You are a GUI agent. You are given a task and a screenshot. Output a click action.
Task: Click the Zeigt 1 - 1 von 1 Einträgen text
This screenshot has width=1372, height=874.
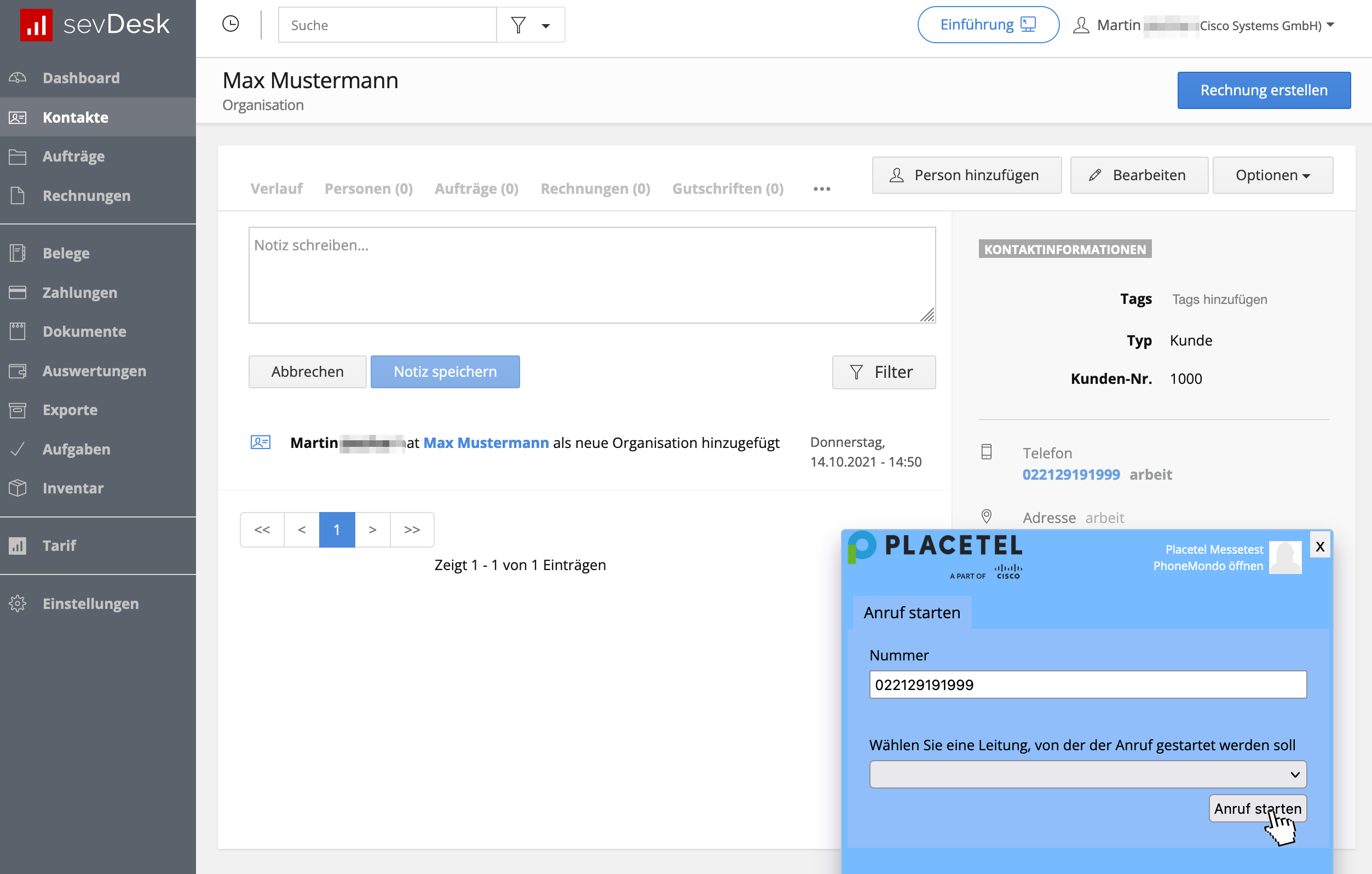tap(520, 565)
